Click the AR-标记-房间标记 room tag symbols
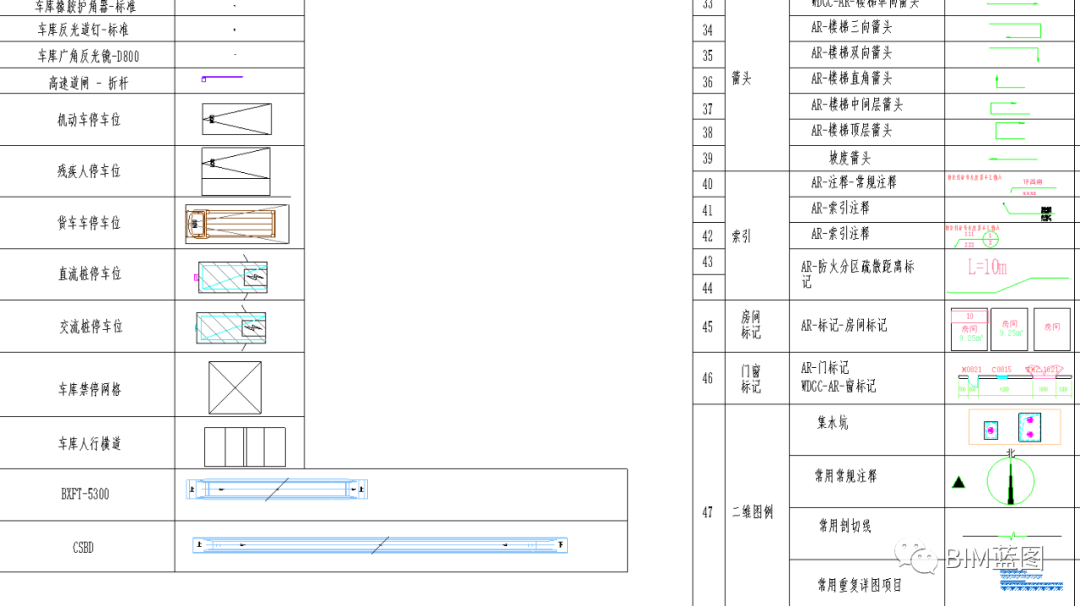This screenshot has height=606, width=1080. tap(1010, 328)
